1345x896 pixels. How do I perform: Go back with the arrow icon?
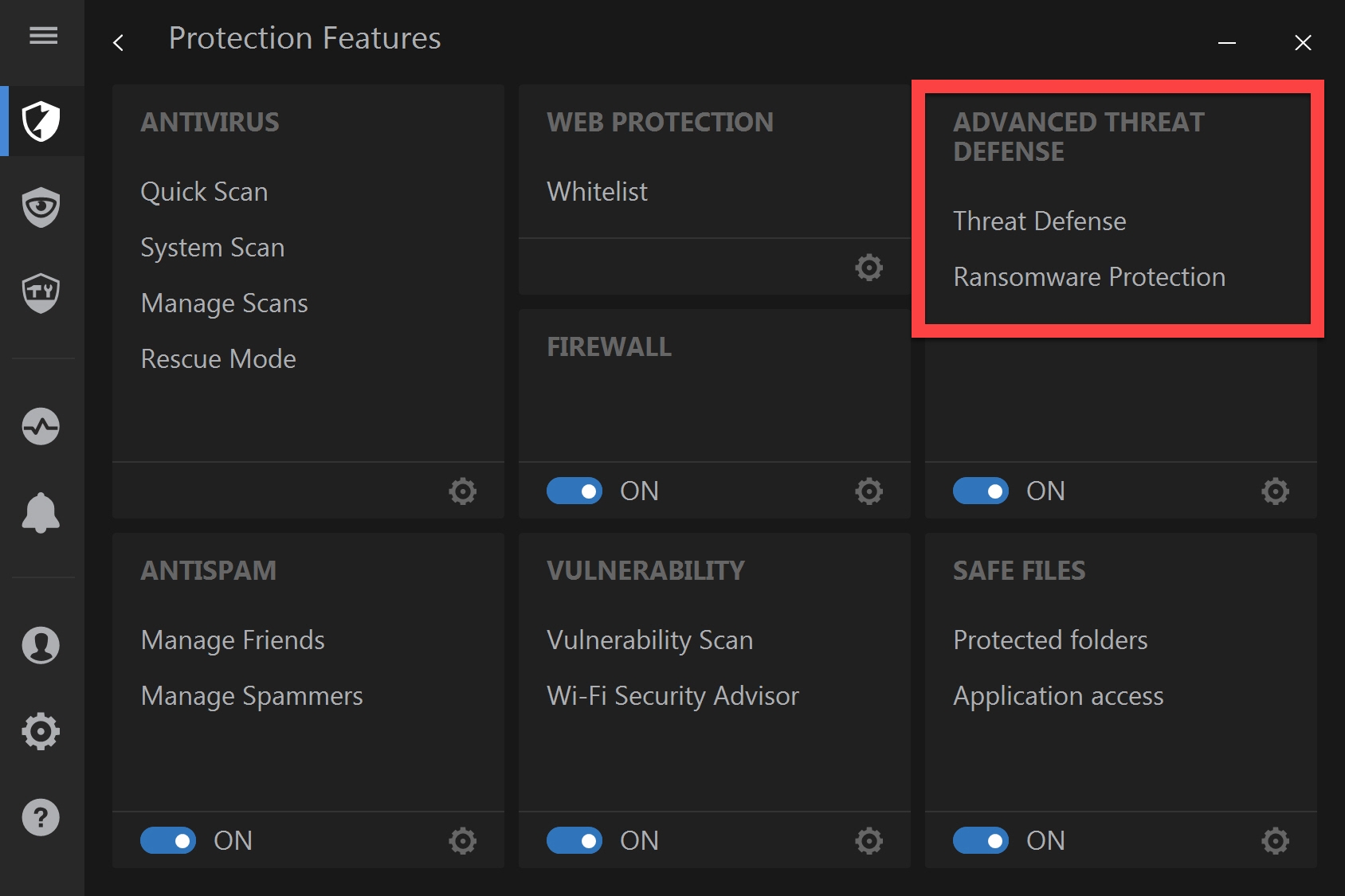click(119, 43)
